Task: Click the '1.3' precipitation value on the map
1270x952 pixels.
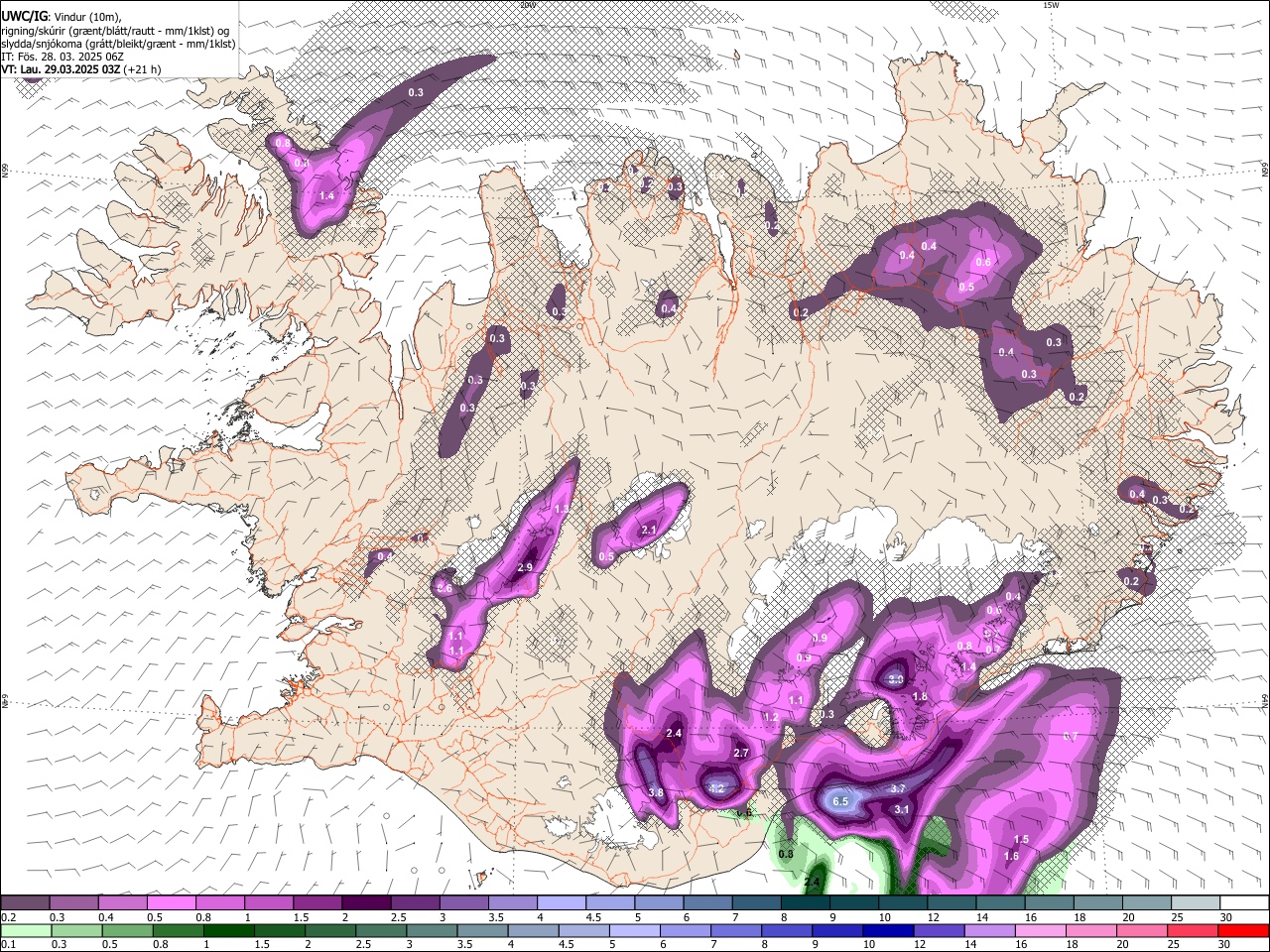Action: click(561, 510)
